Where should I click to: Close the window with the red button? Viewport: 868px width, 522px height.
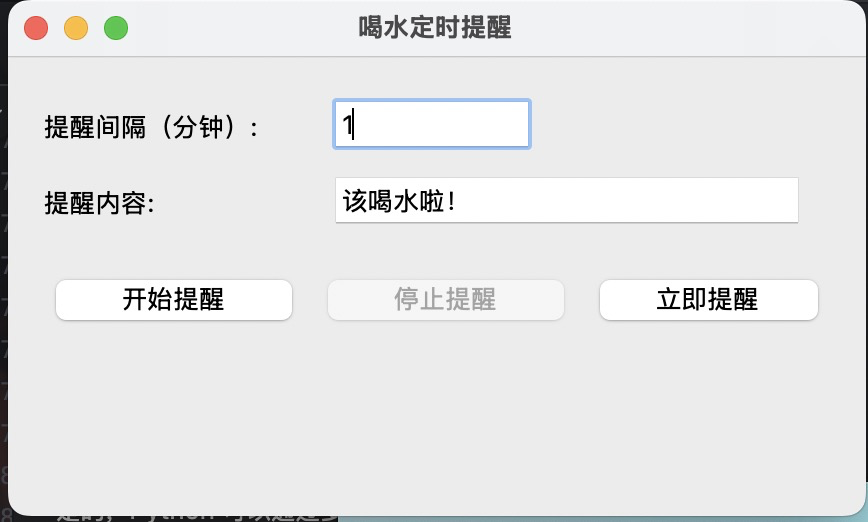point(36,28)
